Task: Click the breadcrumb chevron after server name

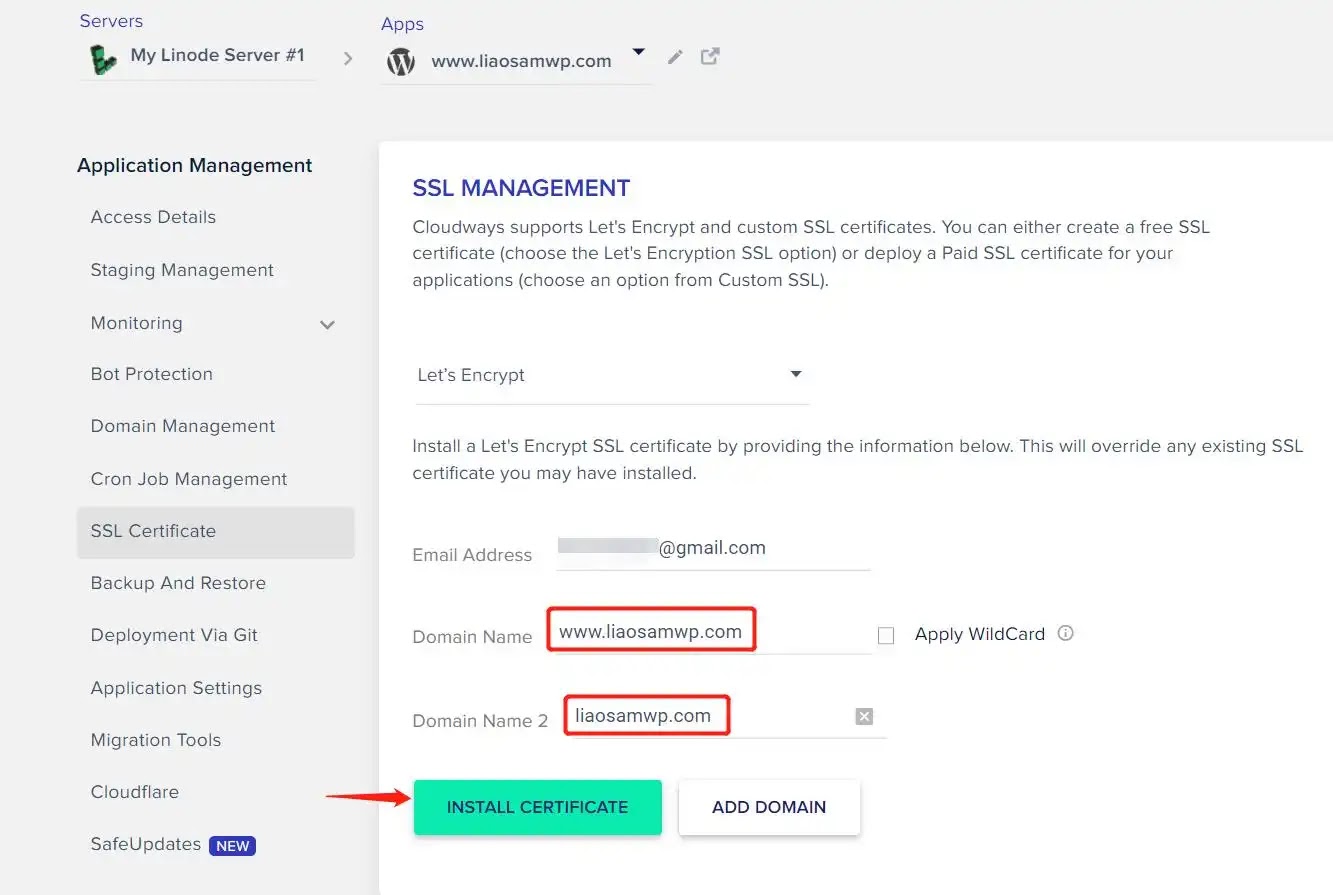Action: 348,59
